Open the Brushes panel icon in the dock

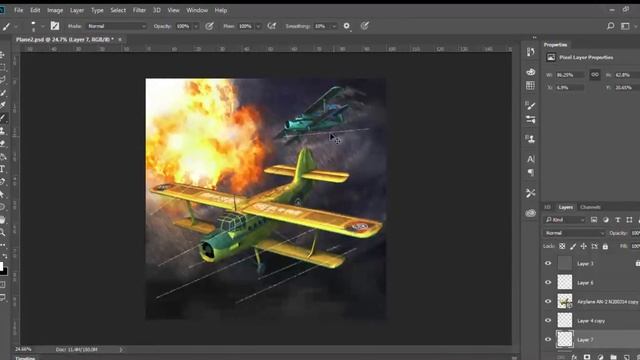(531, 106)
